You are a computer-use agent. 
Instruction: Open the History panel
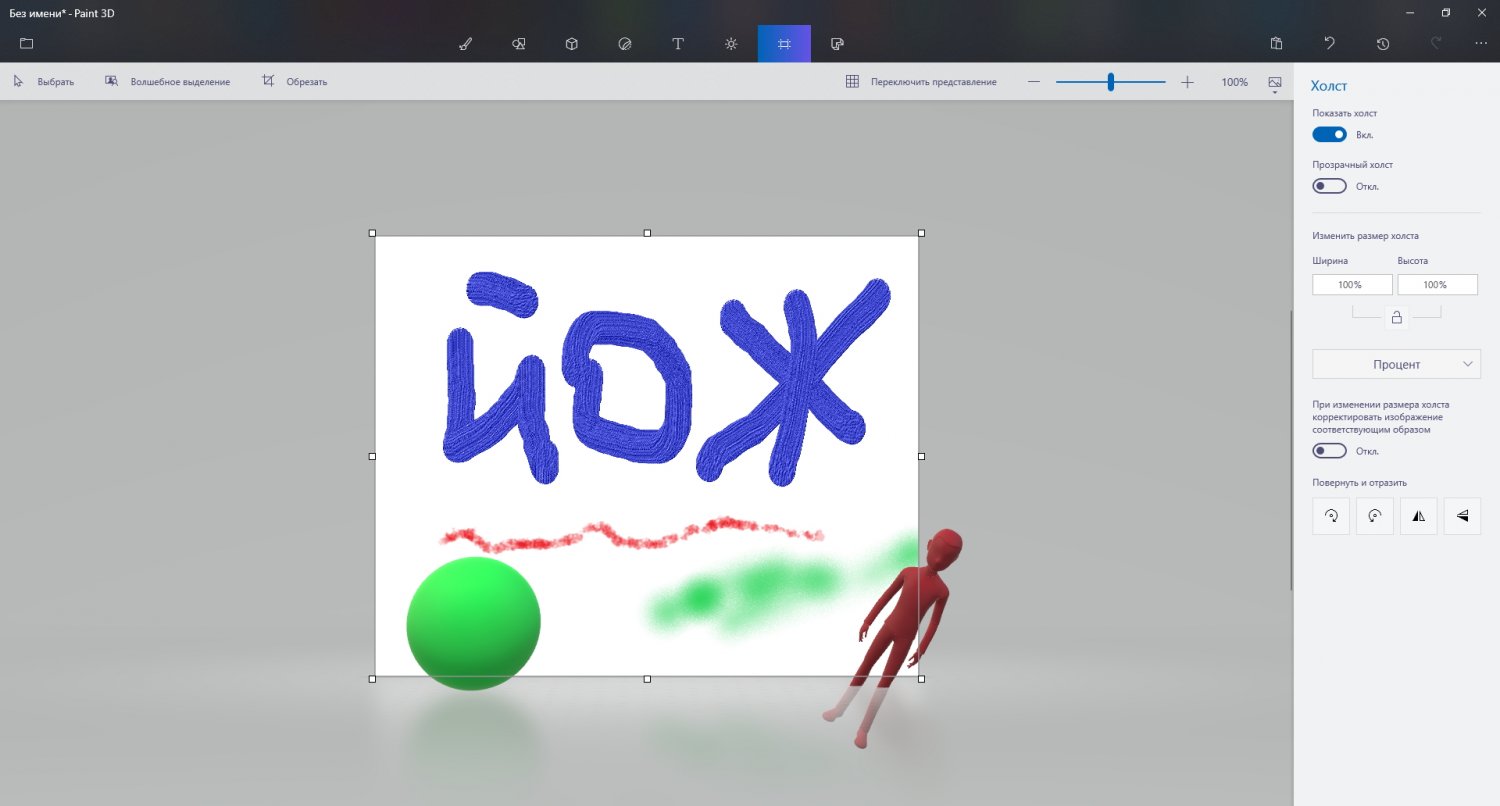click(x=1382, y=44)
